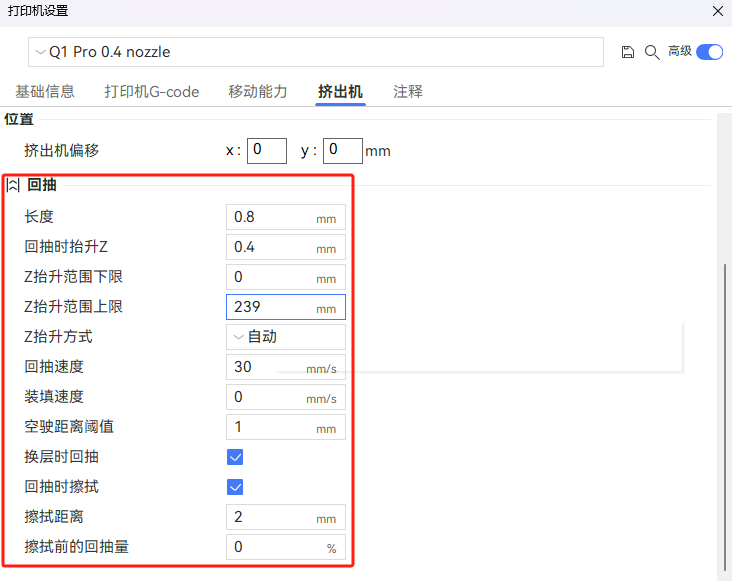The image size is (732, 581).
Task: Switch to the 打印机G-code tab
Action: point(152,92)
